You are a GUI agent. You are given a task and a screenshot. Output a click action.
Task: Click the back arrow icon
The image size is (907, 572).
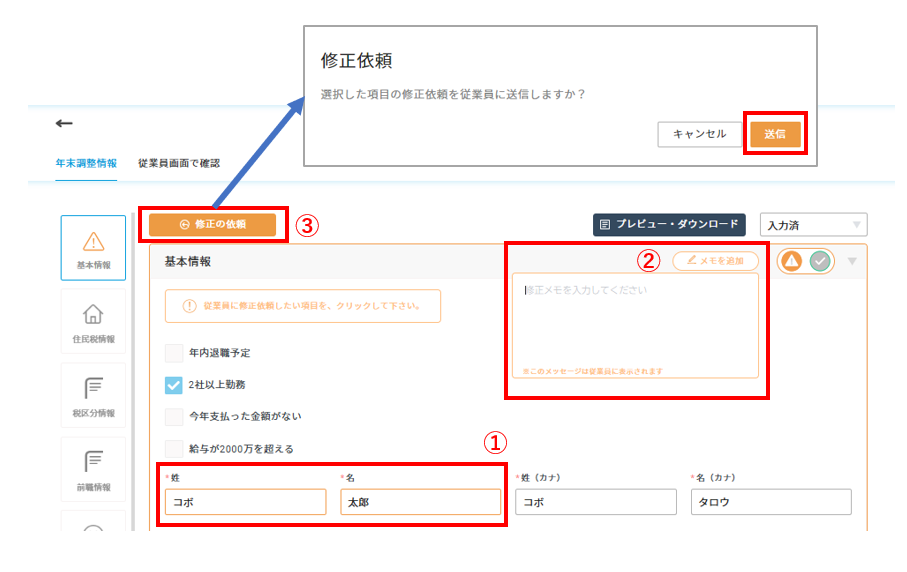(x=64, y=123)
